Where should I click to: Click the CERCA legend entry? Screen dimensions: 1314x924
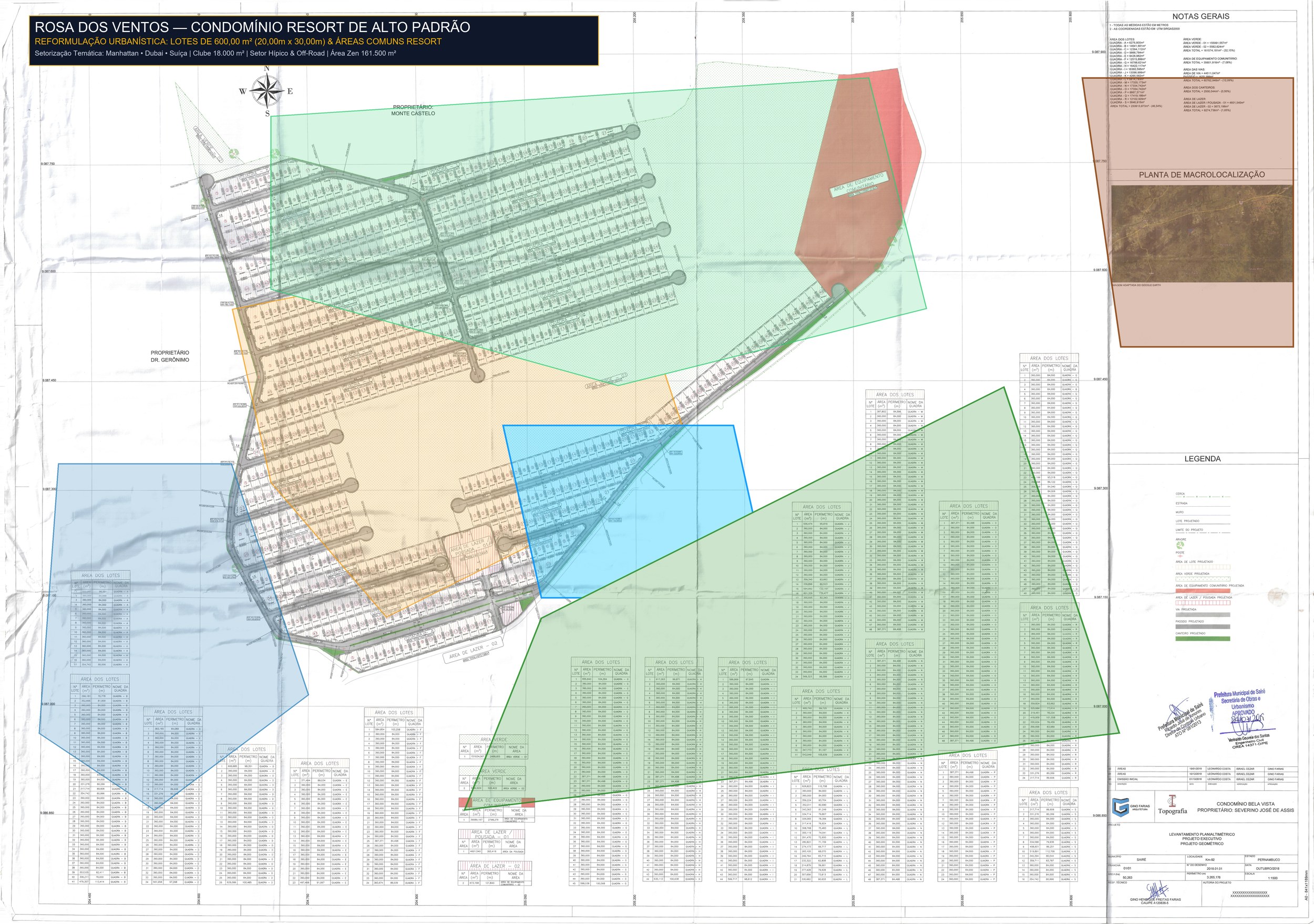coord(1203,495)
